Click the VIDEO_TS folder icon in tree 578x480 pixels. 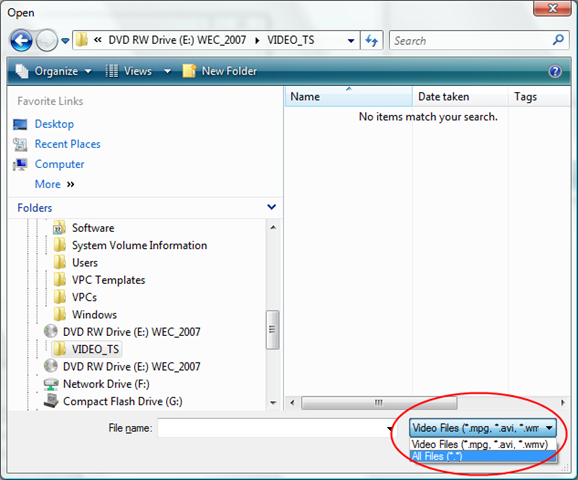coord(59,349)
